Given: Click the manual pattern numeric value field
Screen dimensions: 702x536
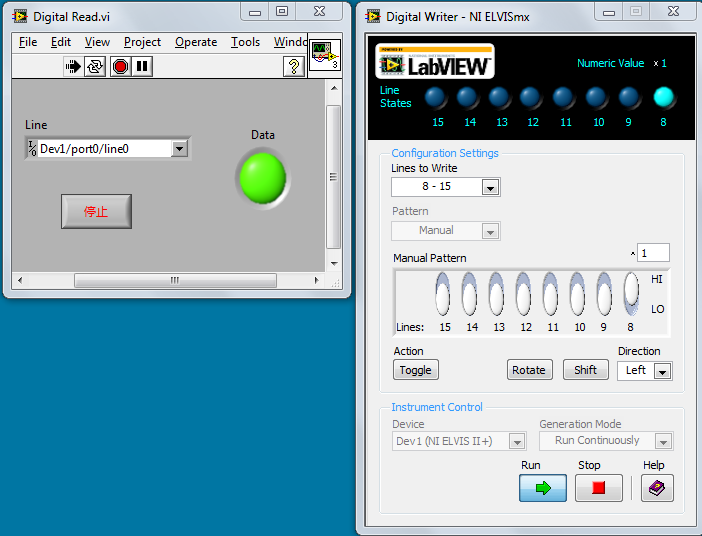Looking at the screenshot, I should (654, 253).
